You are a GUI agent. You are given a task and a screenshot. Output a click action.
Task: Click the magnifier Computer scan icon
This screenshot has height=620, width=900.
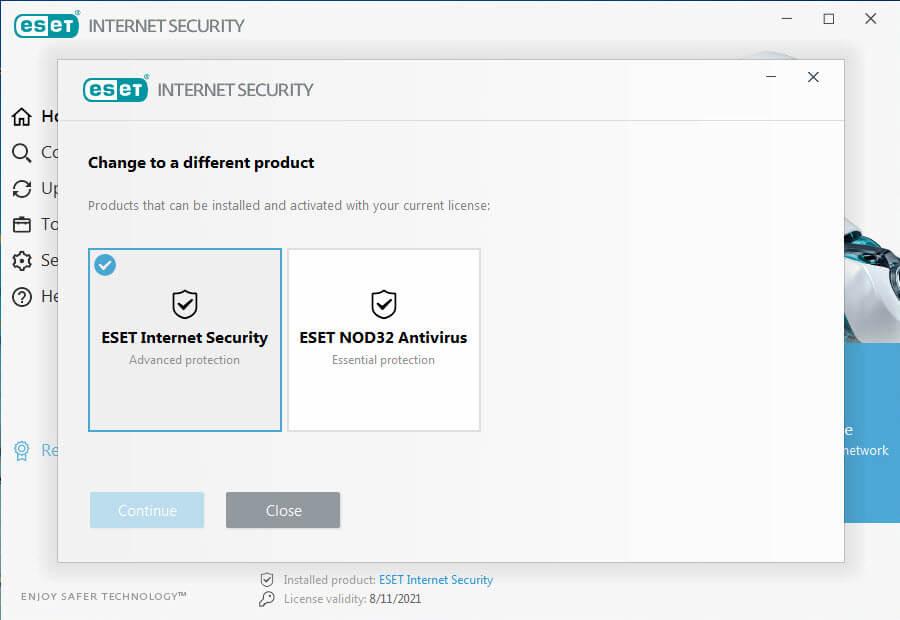click(21, 153)
